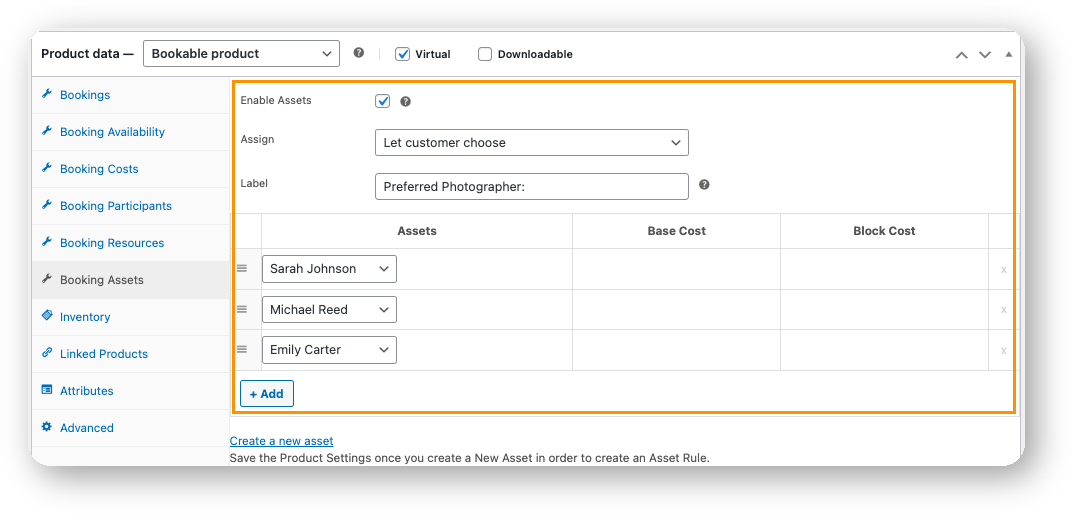The height and width of the screenshot is (520, 1079).
Task: Click the tag icon beside Inventory
Action: pyautogui.click(x=47, y=316)
